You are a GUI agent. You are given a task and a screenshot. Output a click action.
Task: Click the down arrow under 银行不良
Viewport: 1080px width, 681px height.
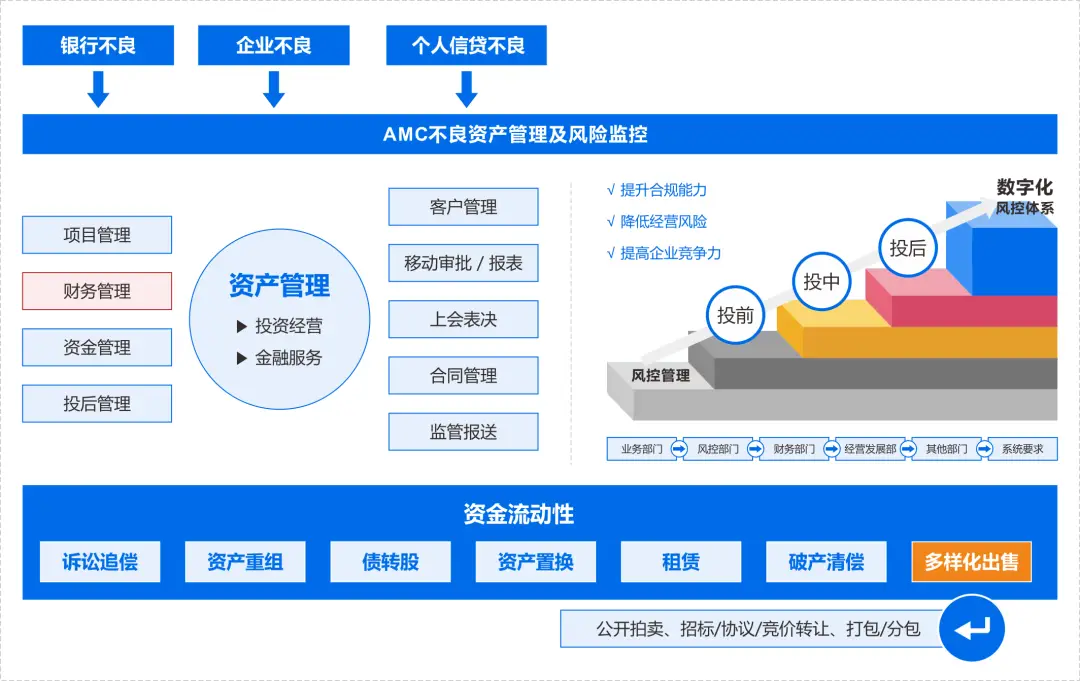[98, 90]
